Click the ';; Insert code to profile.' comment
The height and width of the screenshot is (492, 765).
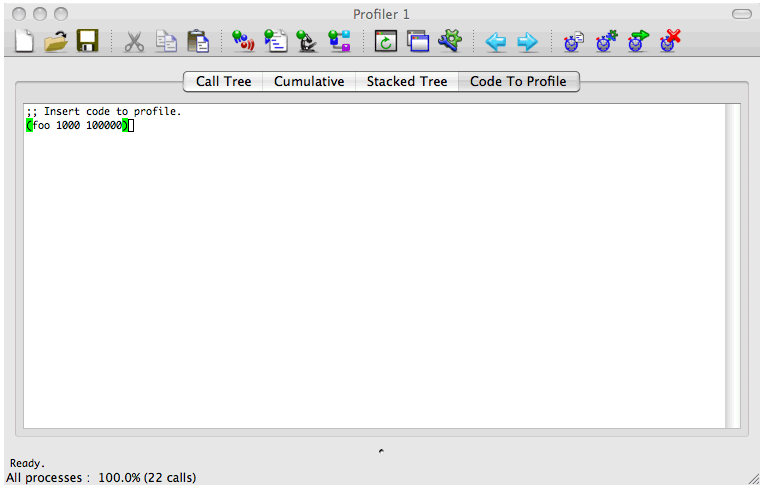coord(104,111)
